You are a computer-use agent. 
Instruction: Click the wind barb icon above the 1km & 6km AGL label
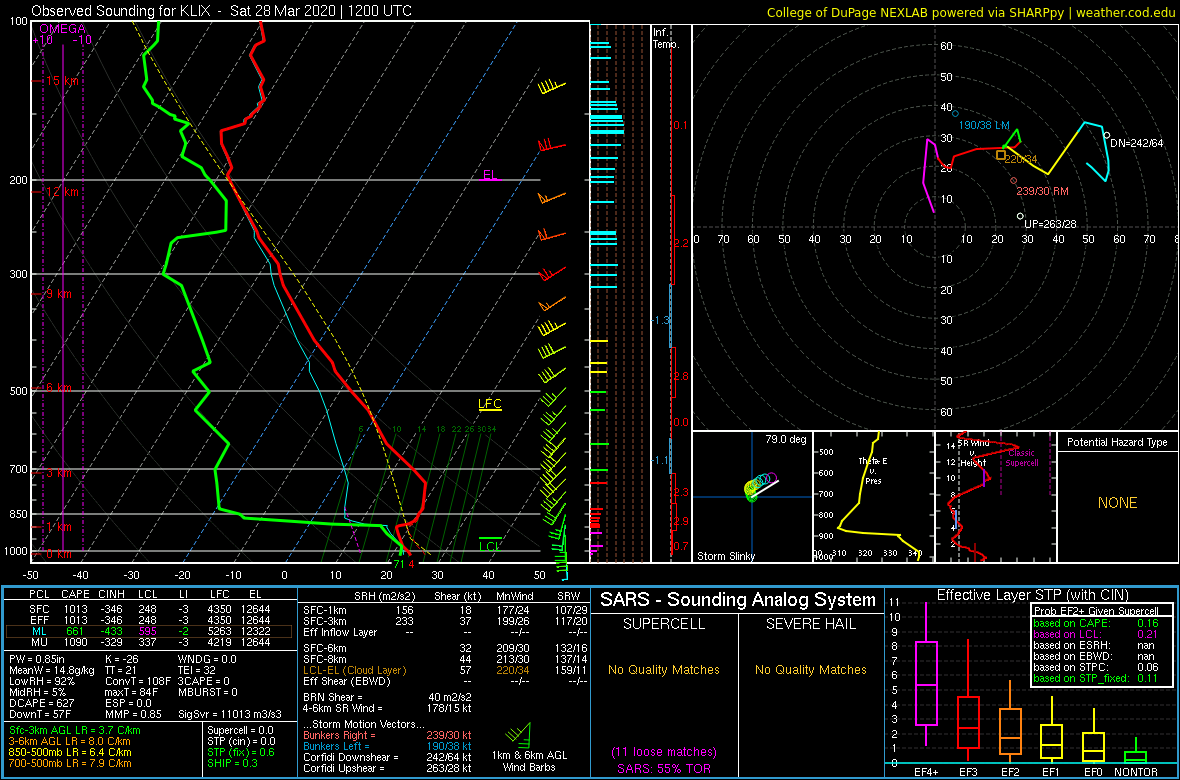517,735
